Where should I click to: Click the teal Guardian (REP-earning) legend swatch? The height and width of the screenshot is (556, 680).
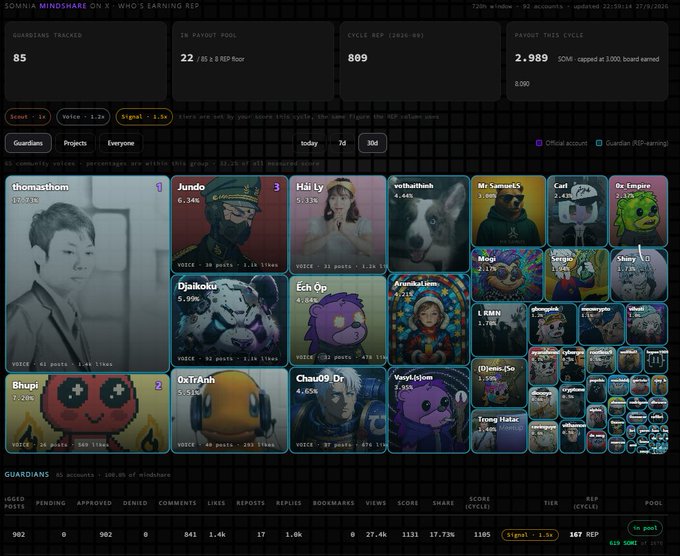(x=599, y=143)
